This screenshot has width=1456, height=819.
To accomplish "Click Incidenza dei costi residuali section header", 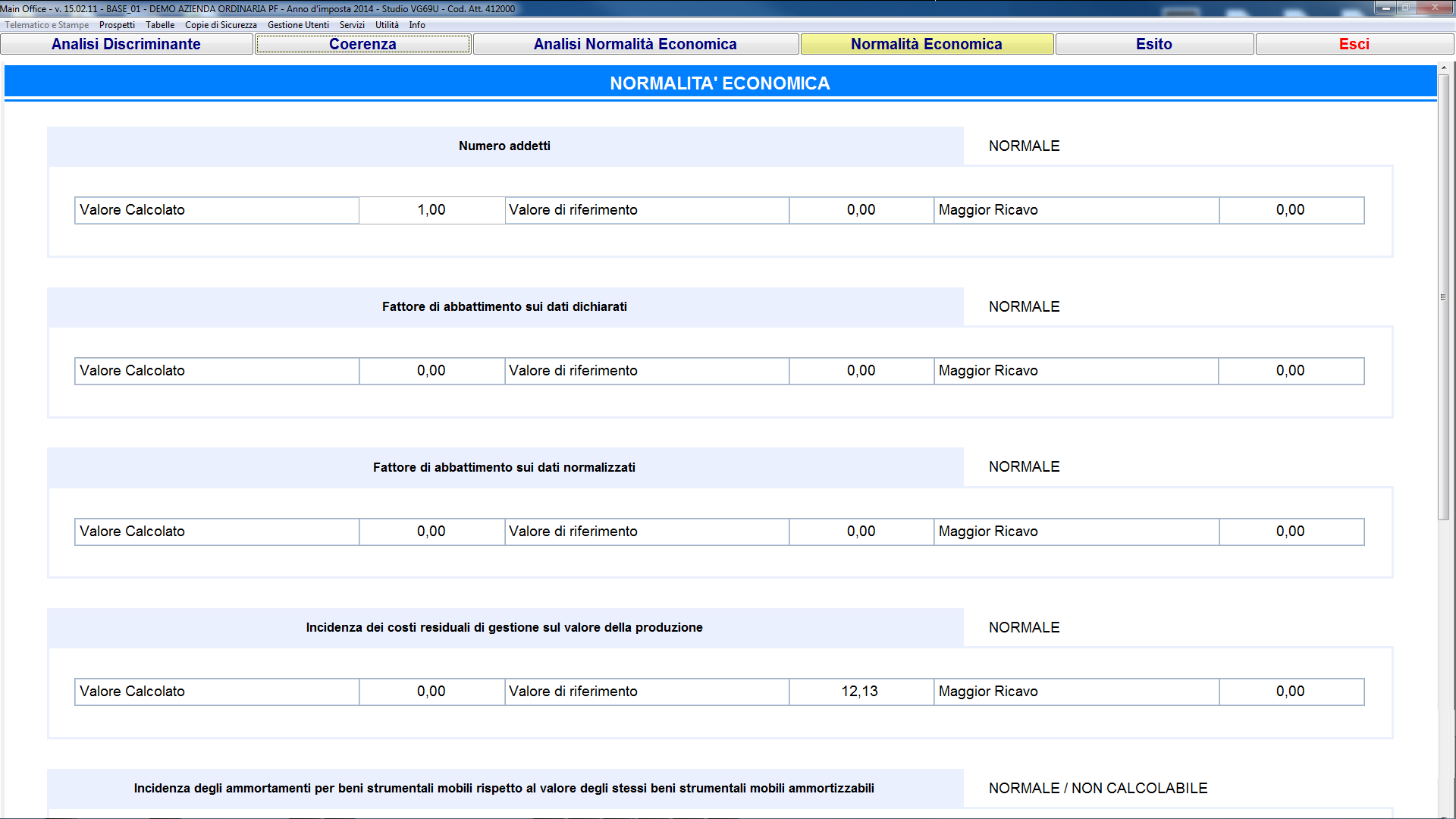I will pos(505,627).
